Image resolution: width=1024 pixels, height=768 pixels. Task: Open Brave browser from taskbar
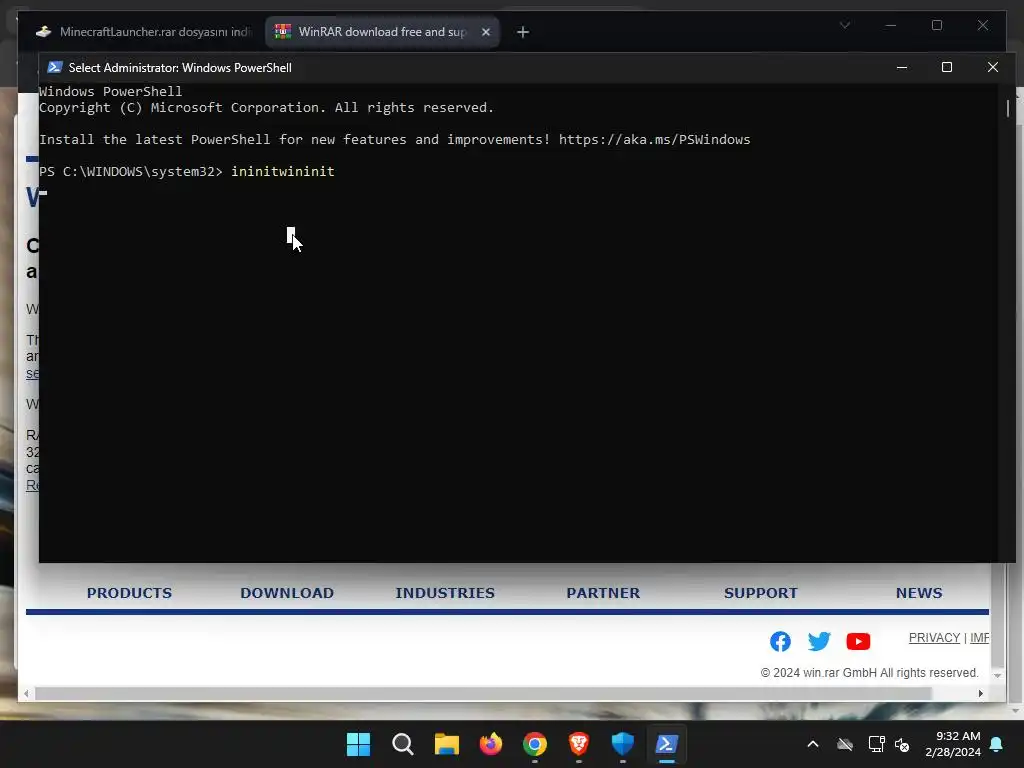point(579,744)
